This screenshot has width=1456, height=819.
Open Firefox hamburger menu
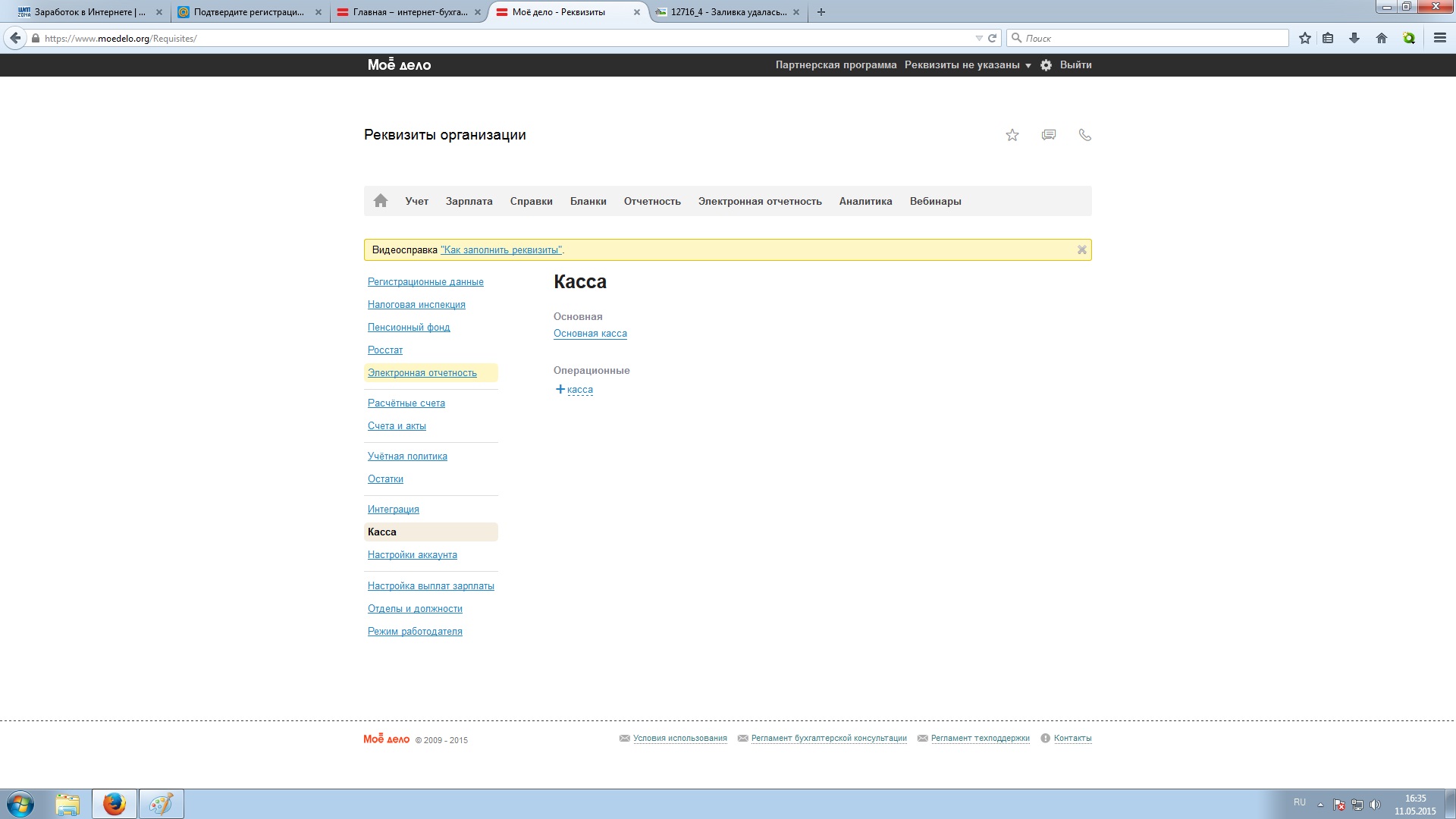[x=1440, y=38]
